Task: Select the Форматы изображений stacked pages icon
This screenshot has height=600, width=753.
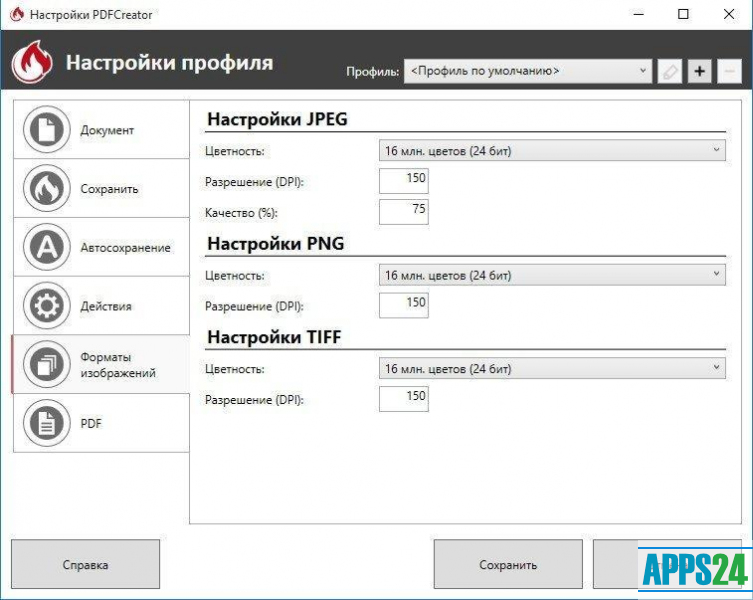Action: point(47,364)
